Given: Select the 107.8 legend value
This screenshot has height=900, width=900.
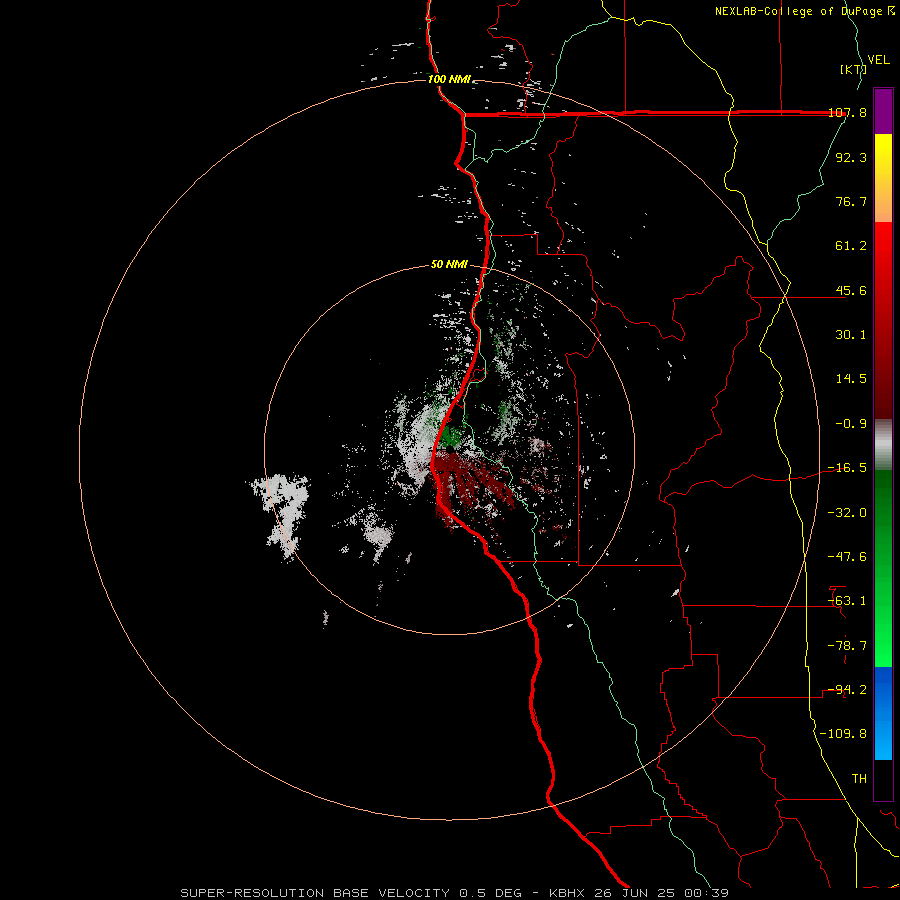Looking at the screenshot, I should pos(848,112).
